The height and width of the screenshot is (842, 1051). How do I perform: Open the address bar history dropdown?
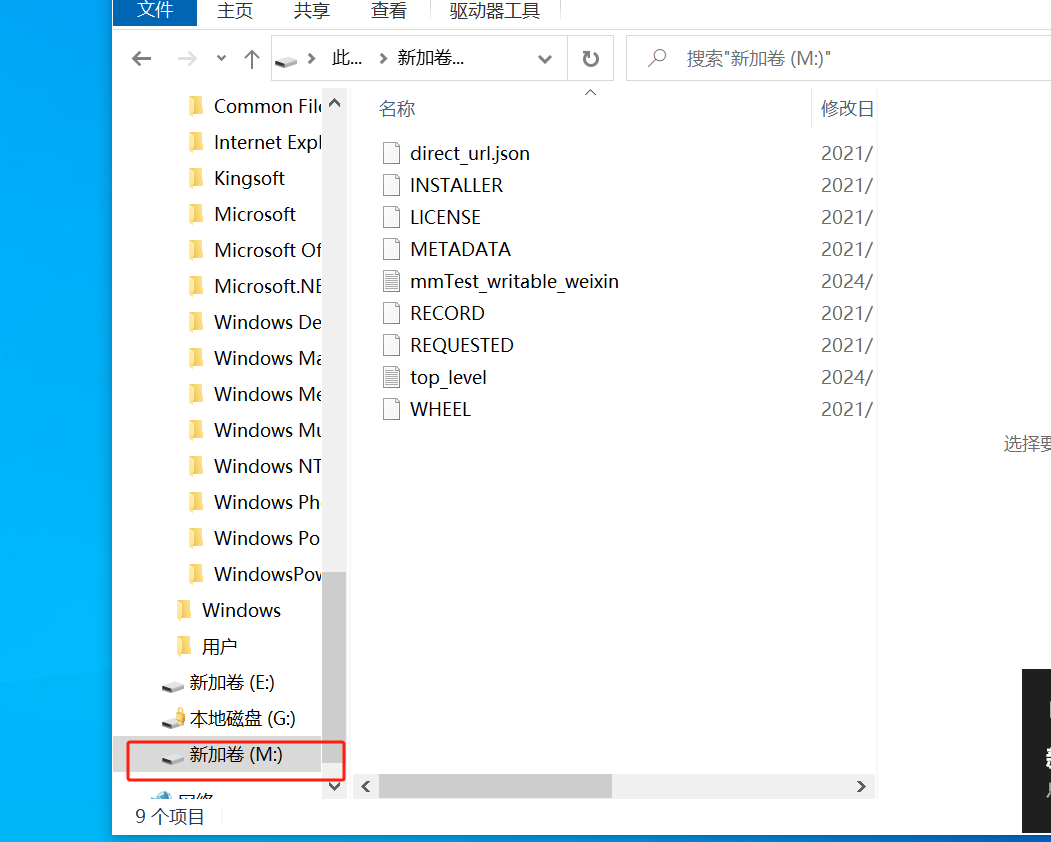click(x=545, y=59)
